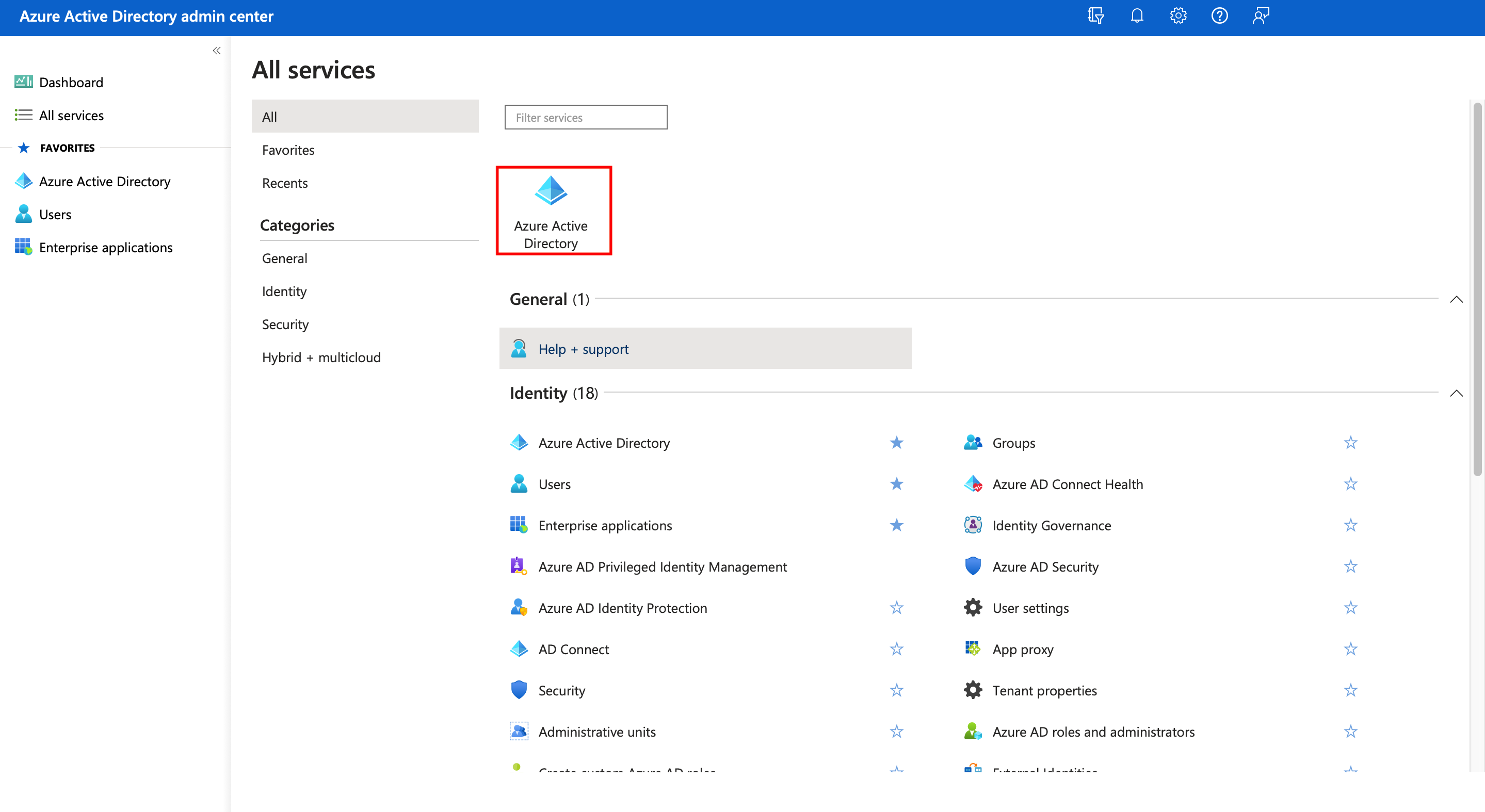Open portal settings gear
The image size is (1485, 812).
1179,16
